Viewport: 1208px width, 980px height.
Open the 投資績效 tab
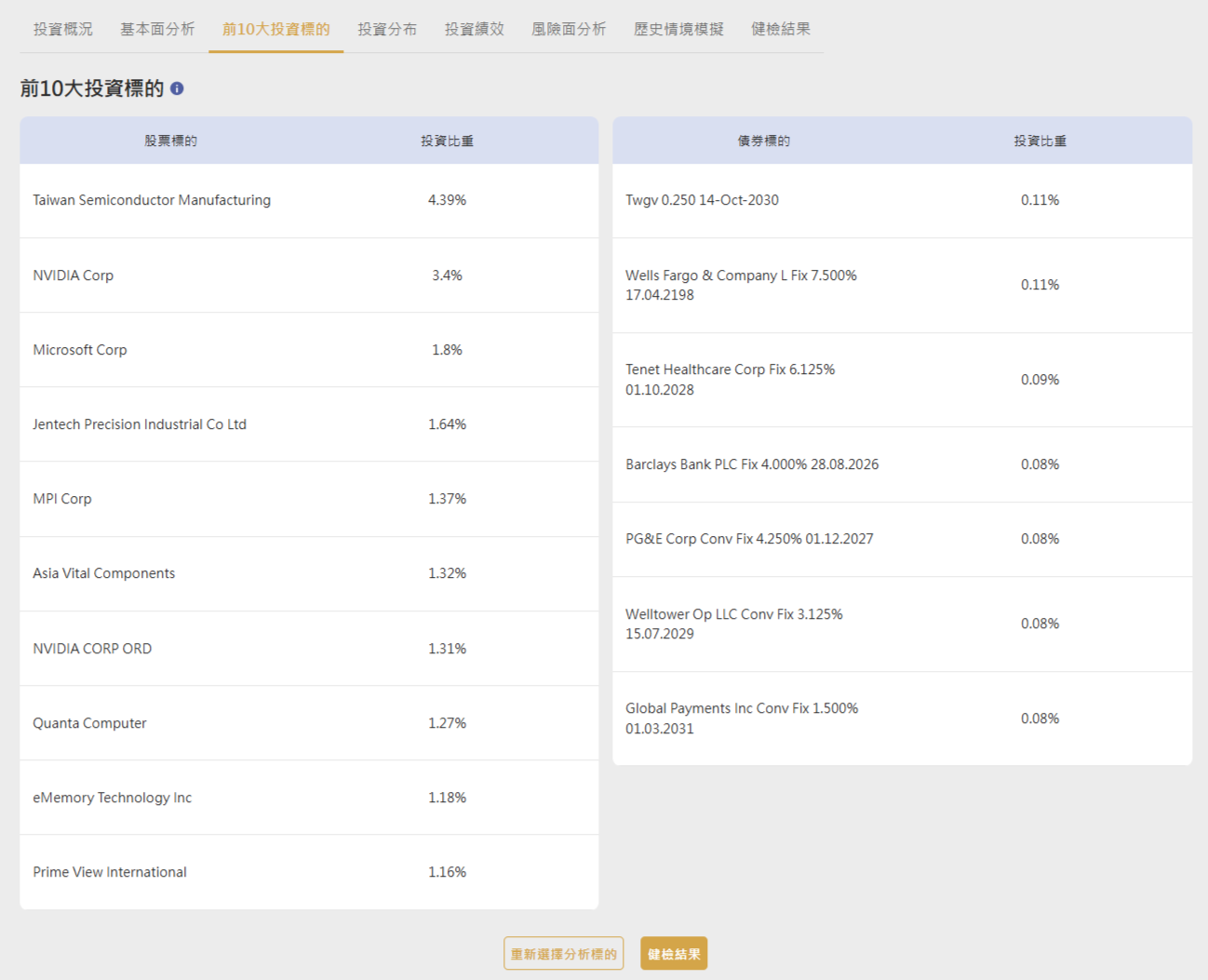[475, 29]
